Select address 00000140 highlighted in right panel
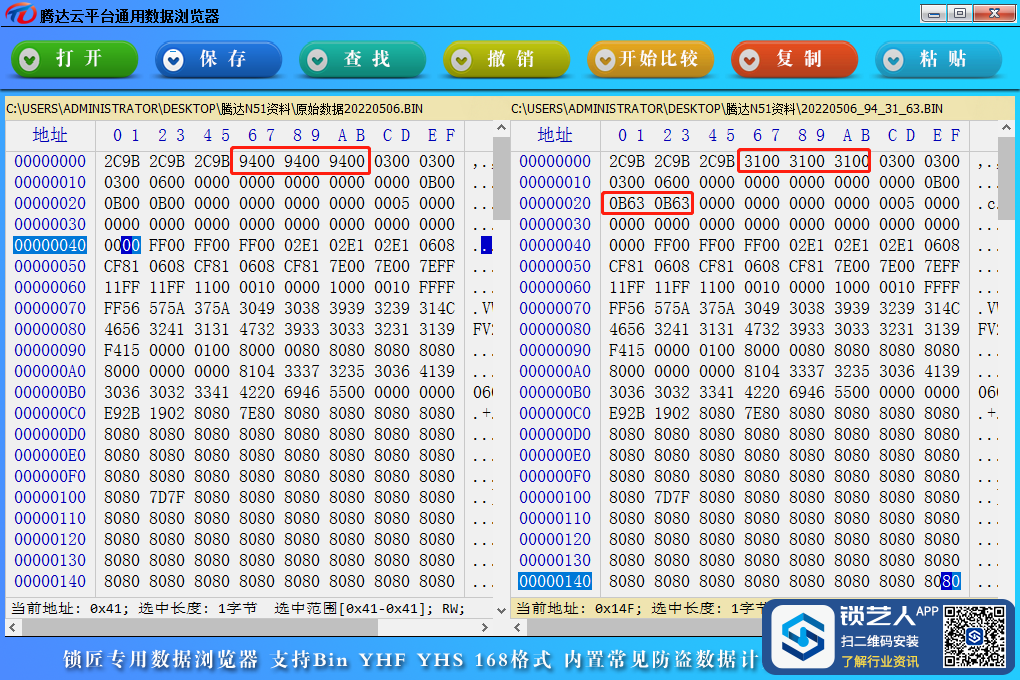This screenshot has width=1020, height=680. point(555,581)
